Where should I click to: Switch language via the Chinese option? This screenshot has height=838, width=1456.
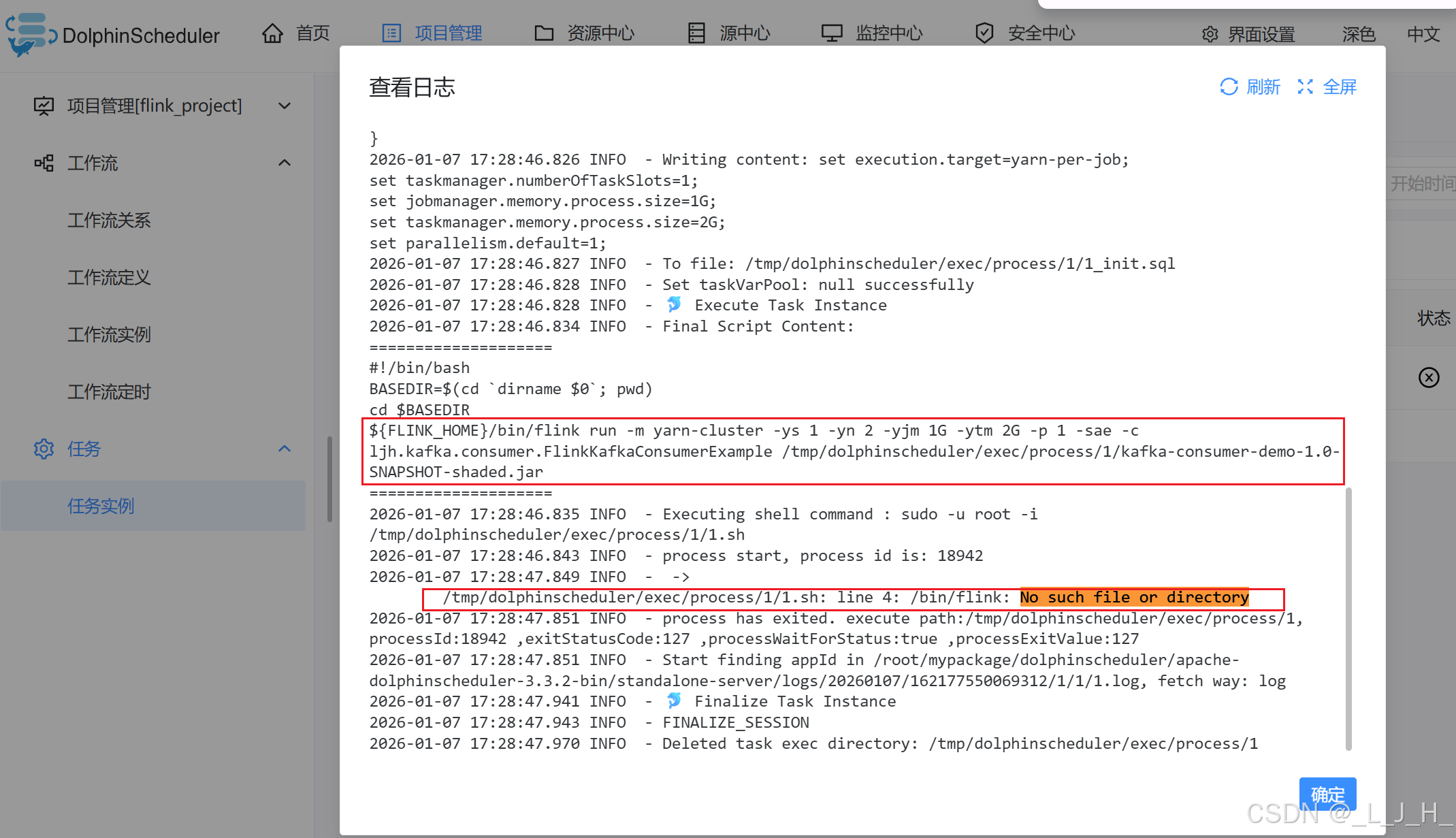[x=1423, y=34]
